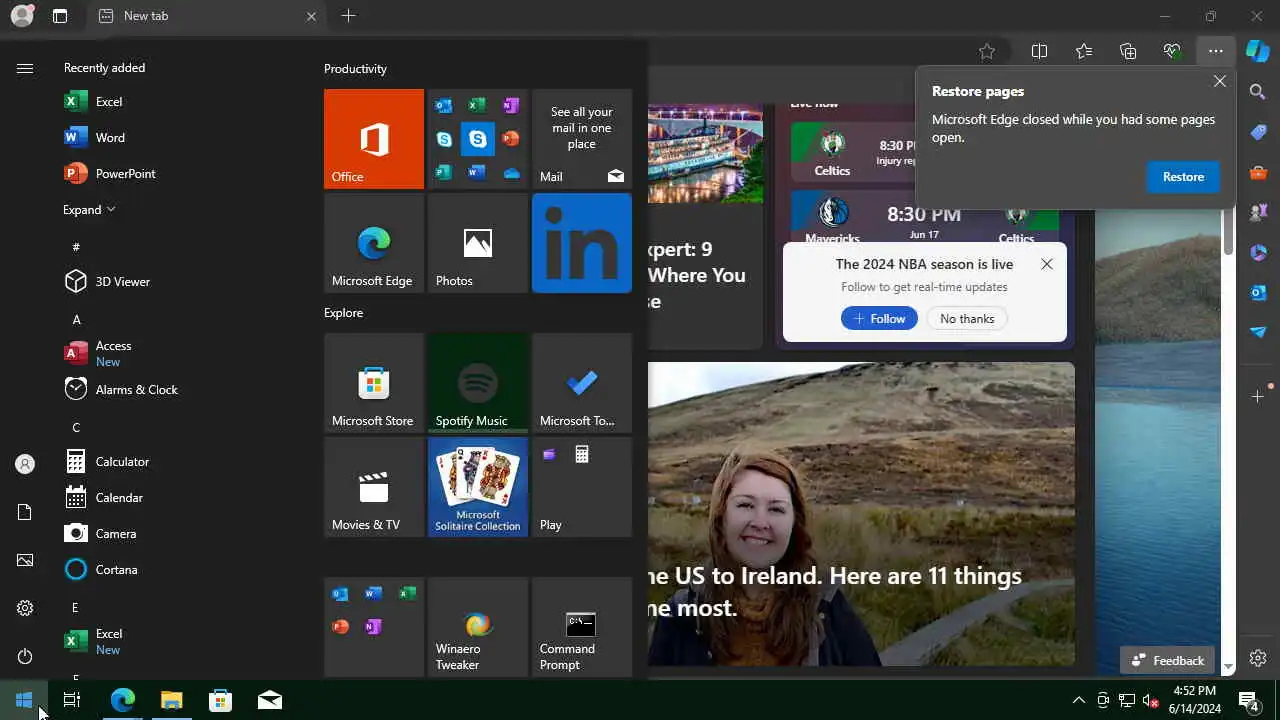The width and height of the screenshot is (1280, 720).
Task: Open File Explorer from taskbar
Action: coord(172,700)
